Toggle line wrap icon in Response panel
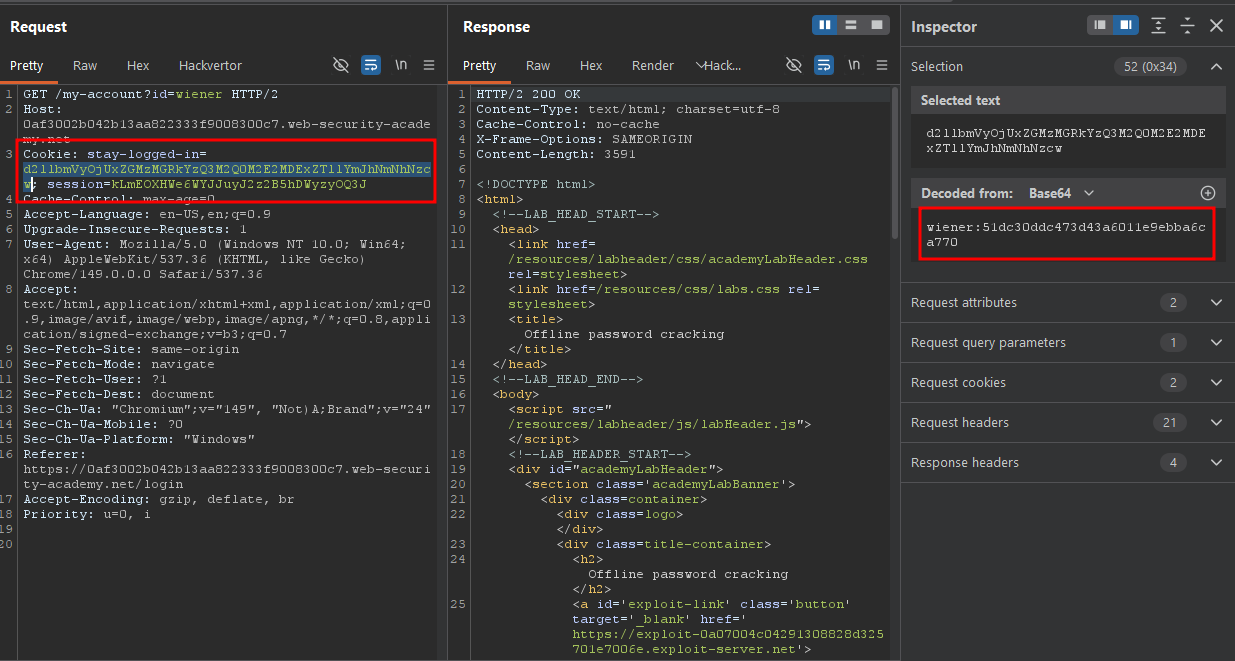This screenshot has height=661, width=1235. tap(824, 65)
